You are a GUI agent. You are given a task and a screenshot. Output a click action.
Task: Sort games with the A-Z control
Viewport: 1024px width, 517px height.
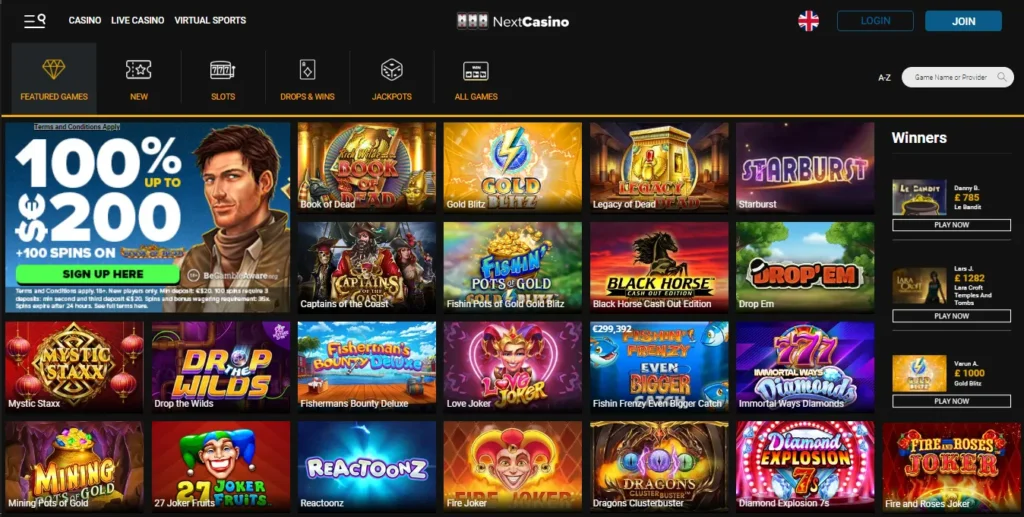click(x=884, y=78)
